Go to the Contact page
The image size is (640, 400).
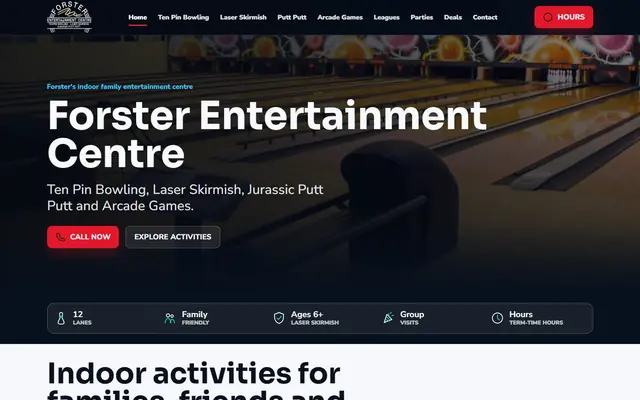coord(485,17)
